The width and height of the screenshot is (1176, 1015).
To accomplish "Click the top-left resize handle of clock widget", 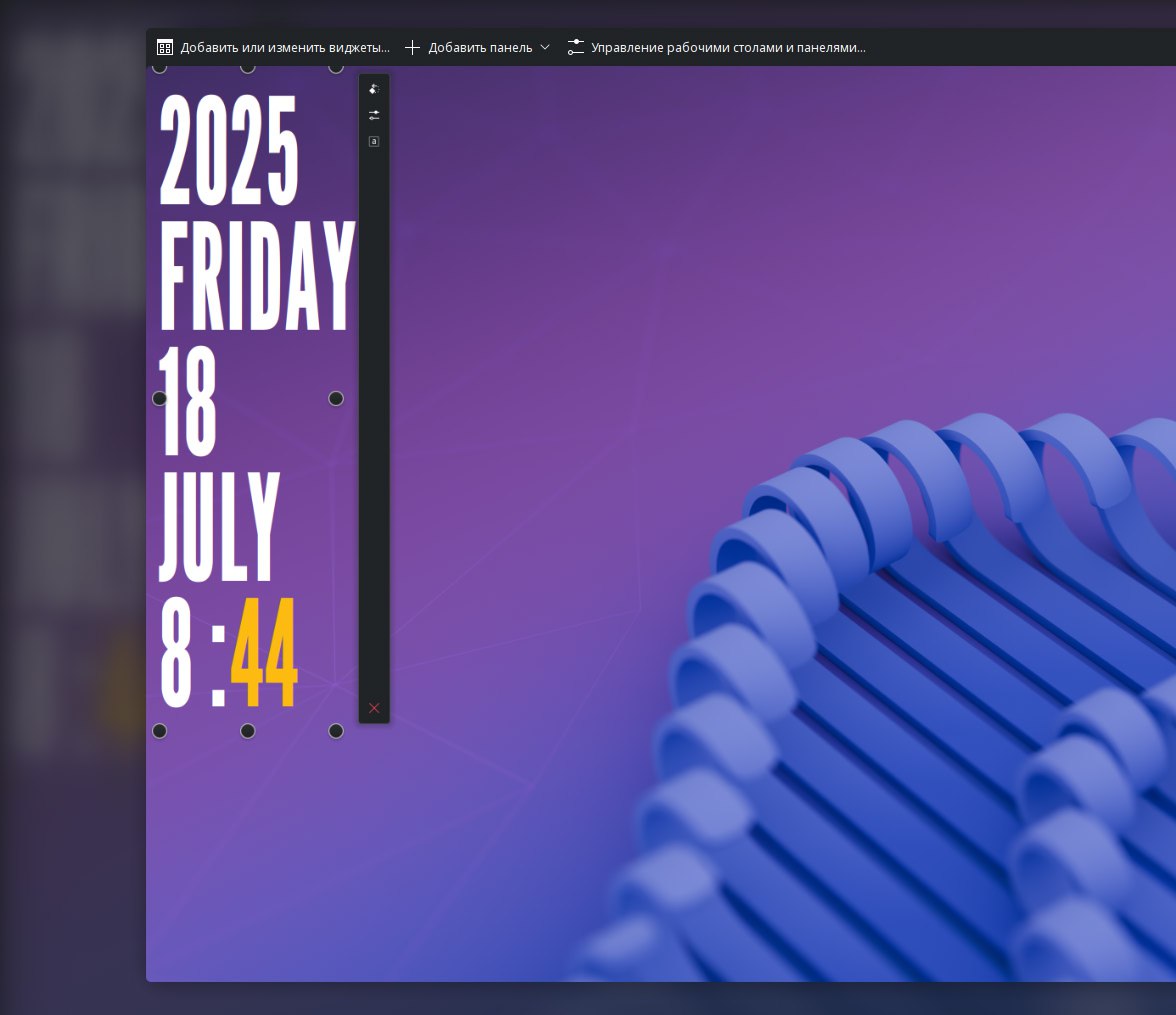I will click(x=160, y=67).
